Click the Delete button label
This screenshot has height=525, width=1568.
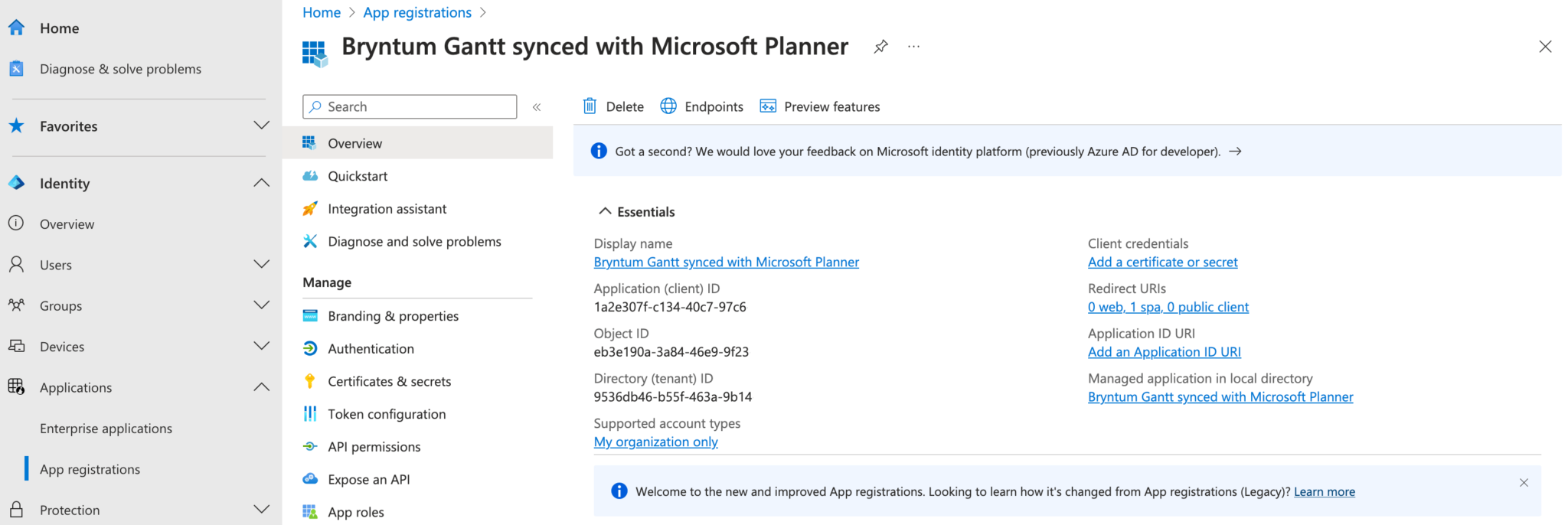tap(625, 106)
